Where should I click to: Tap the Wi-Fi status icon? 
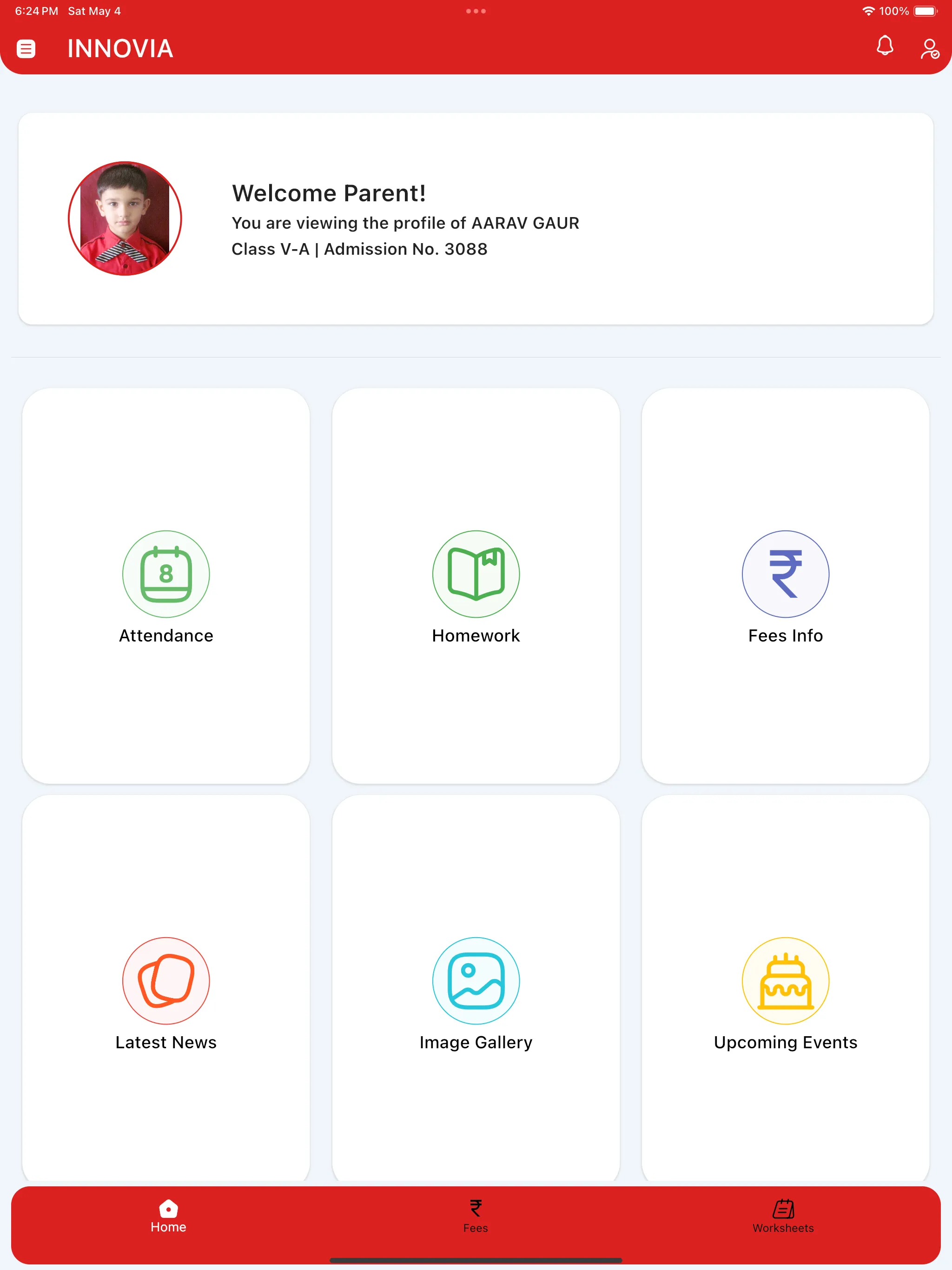pos(868,11)
